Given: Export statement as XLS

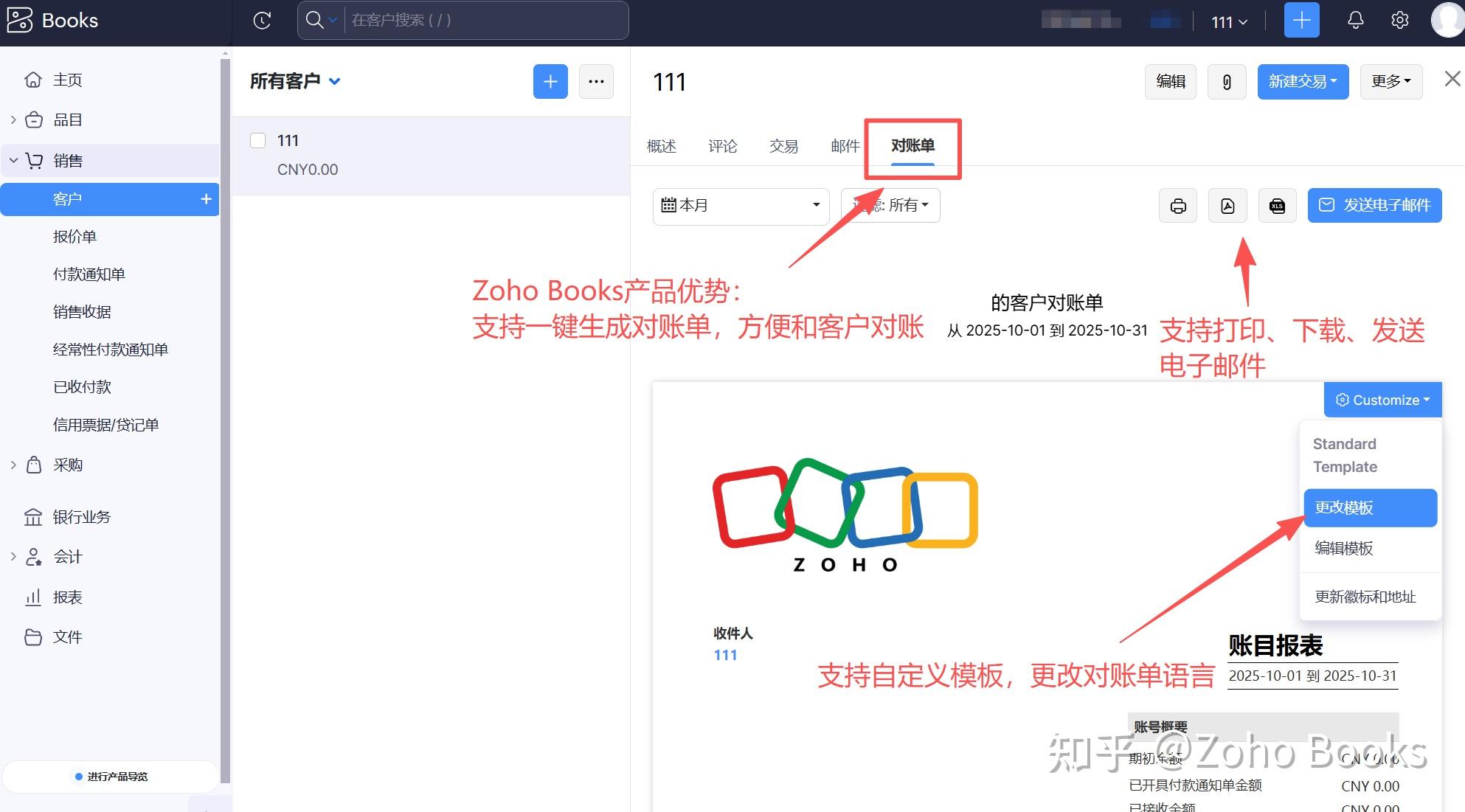Looking at the screenshot, I should click(1277, 205).
